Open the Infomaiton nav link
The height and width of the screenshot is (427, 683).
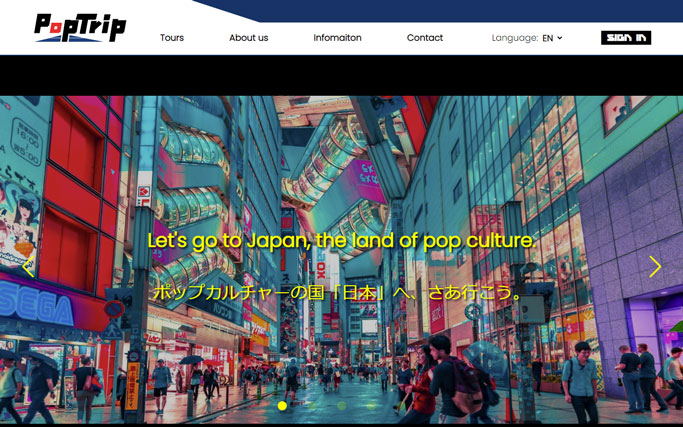337,38
